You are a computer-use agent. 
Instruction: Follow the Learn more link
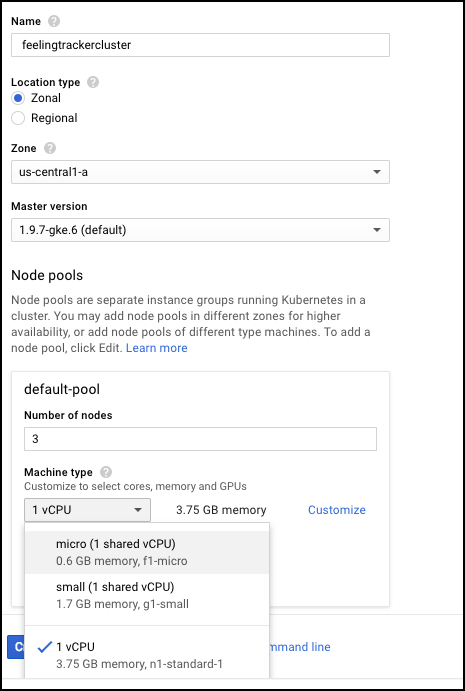pyautogui.click(x=156, y=348)
